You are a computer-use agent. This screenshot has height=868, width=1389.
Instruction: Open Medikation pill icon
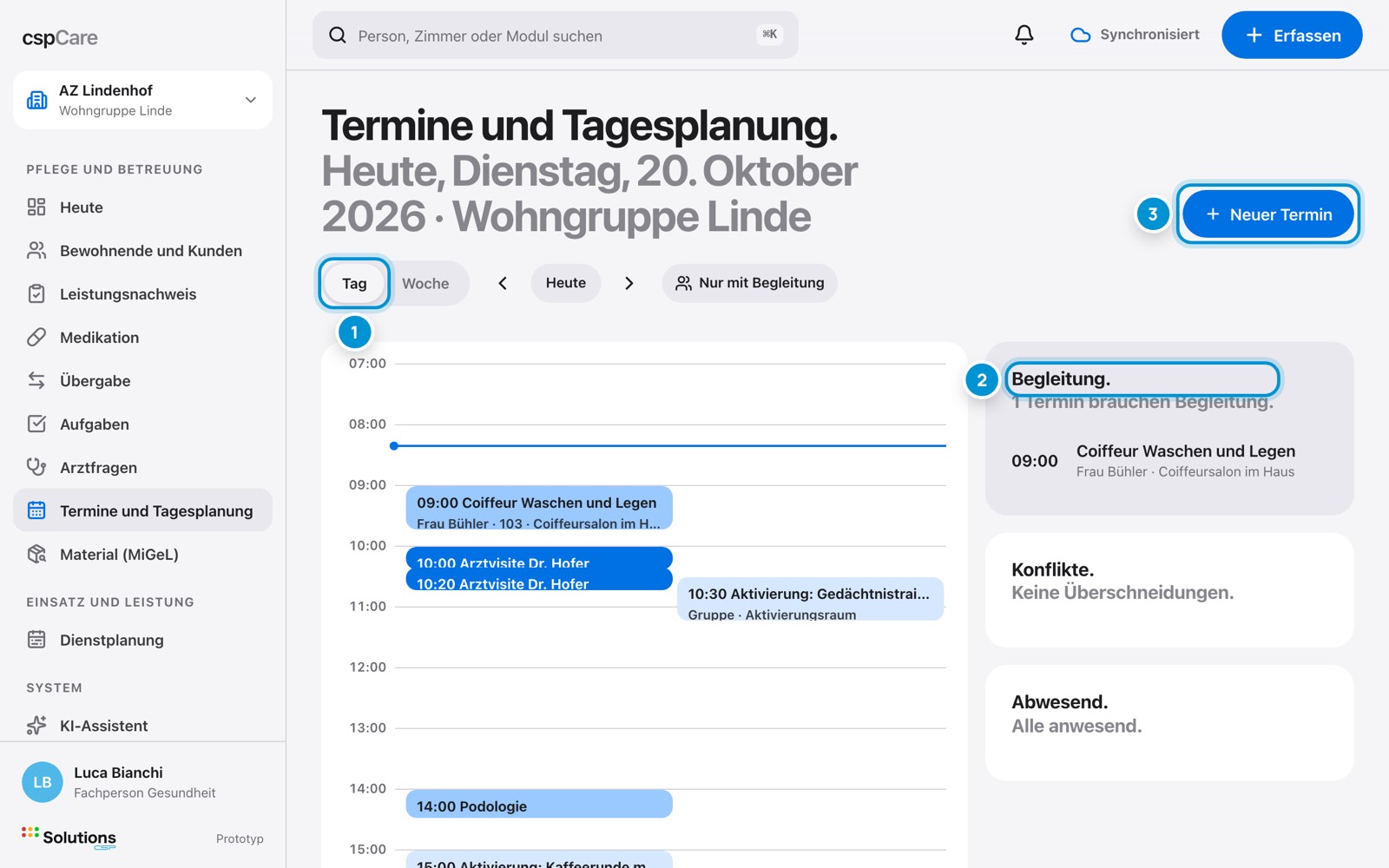(36, 337)
